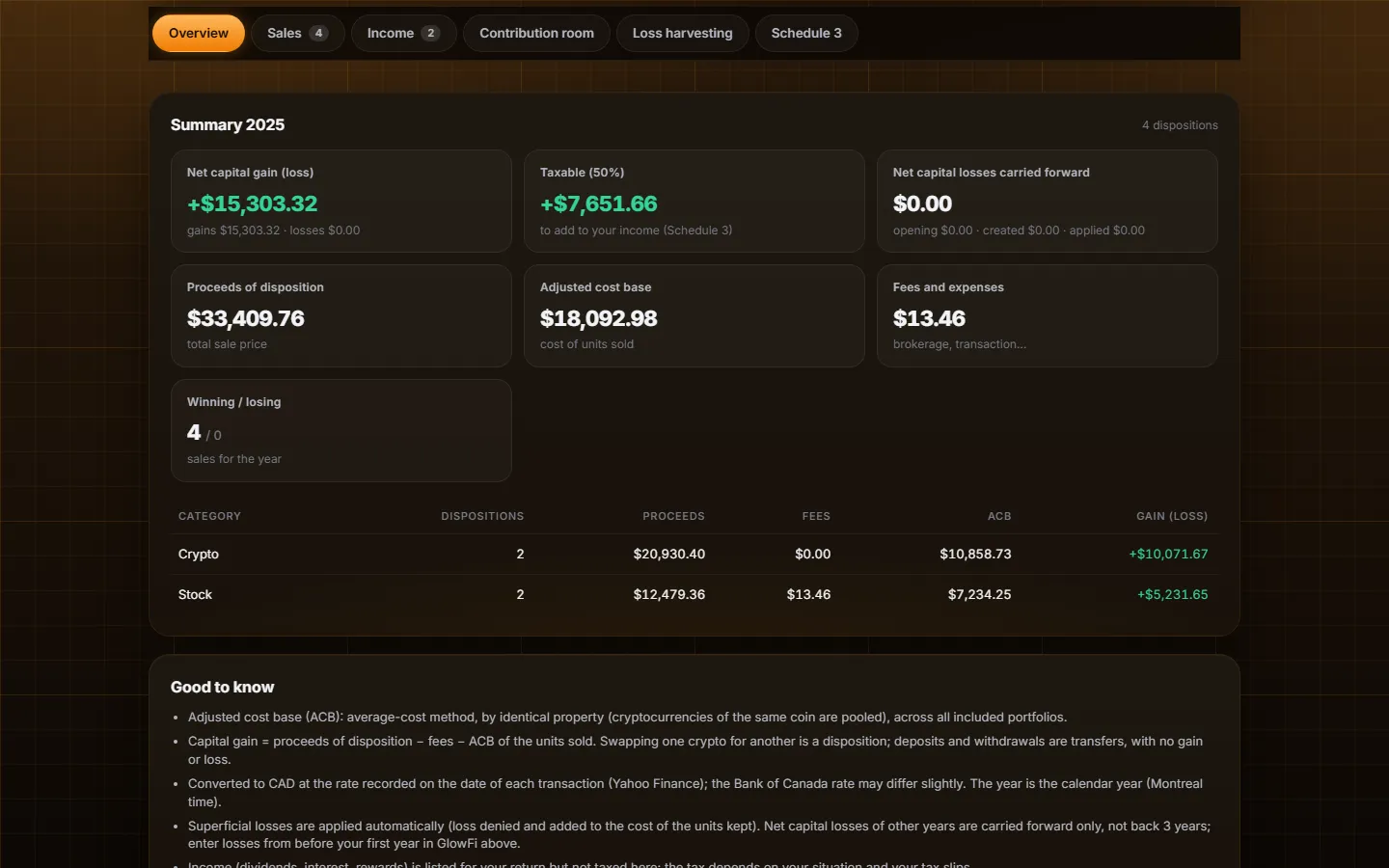Viewport: 1389px width, 868px height.
Task: Click the ACB column header
Action: tap(999, 516)
